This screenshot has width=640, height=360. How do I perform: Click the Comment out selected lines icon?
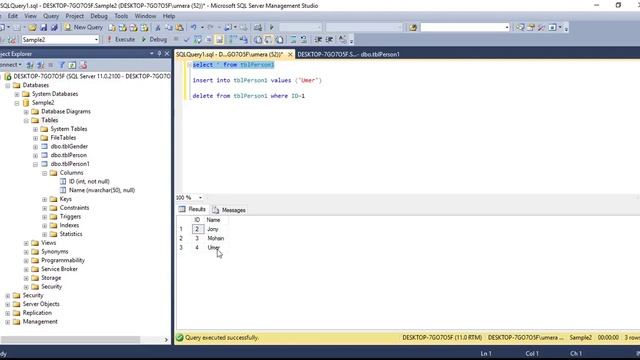(x=293, y=40)
